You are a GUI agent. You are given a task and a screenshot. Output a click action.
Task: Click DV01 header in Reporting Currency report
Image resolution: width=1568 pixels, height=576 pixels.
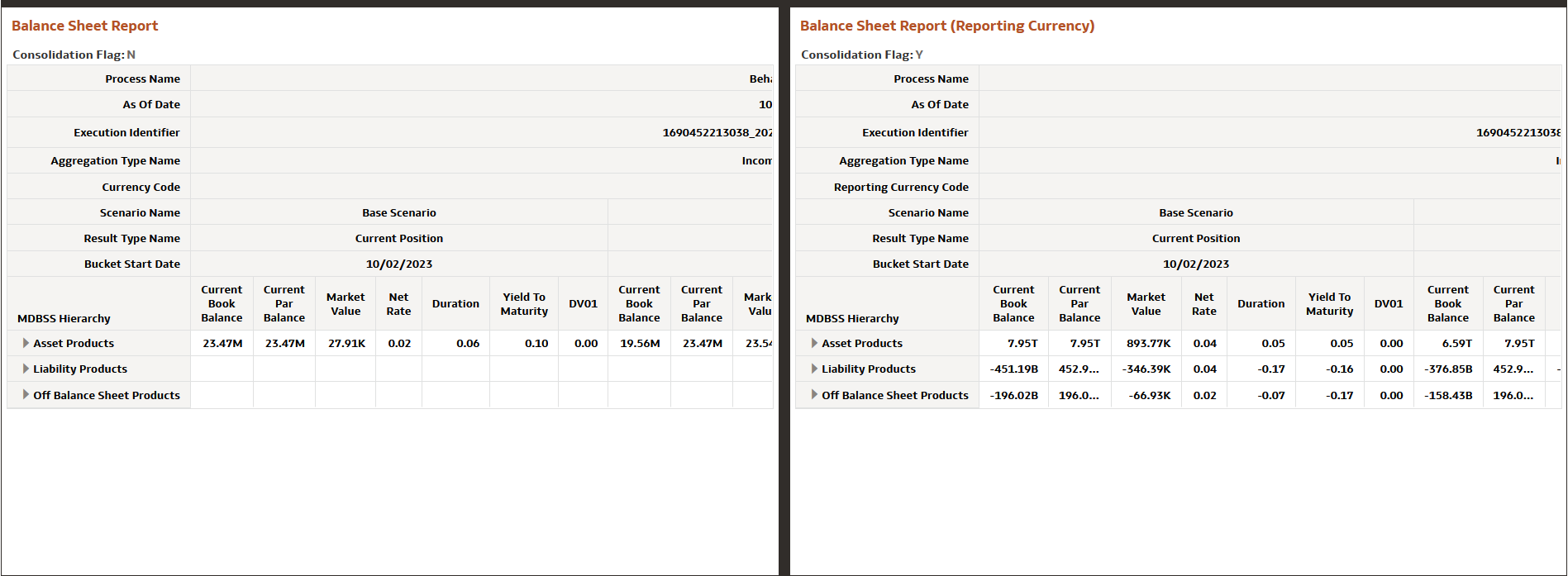pos(1389,303)
